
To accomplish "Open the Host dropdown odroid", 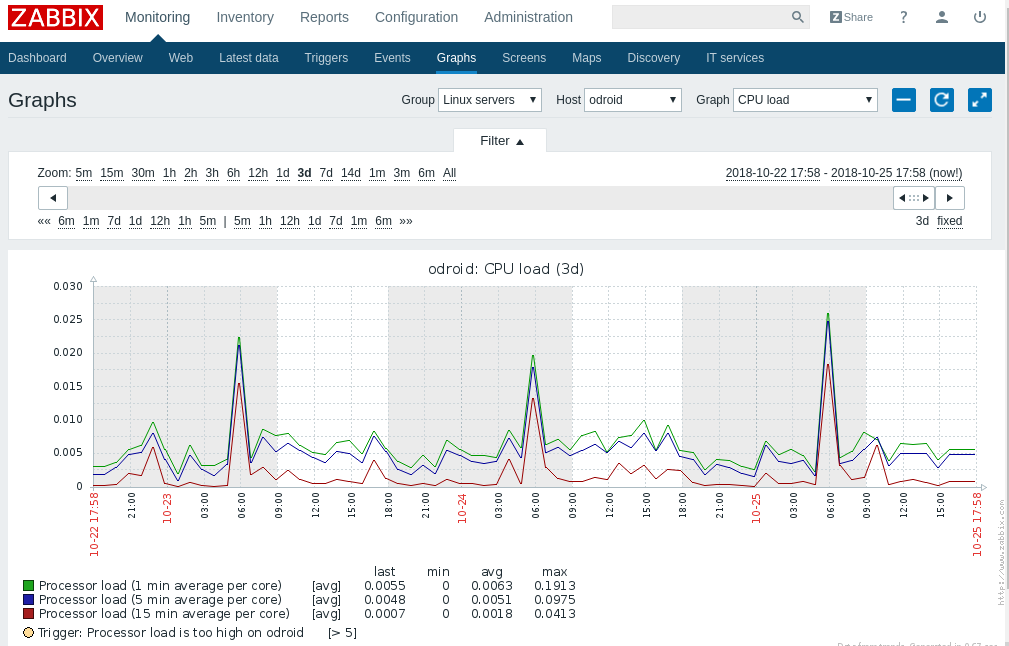I will [x=633, y=100].
